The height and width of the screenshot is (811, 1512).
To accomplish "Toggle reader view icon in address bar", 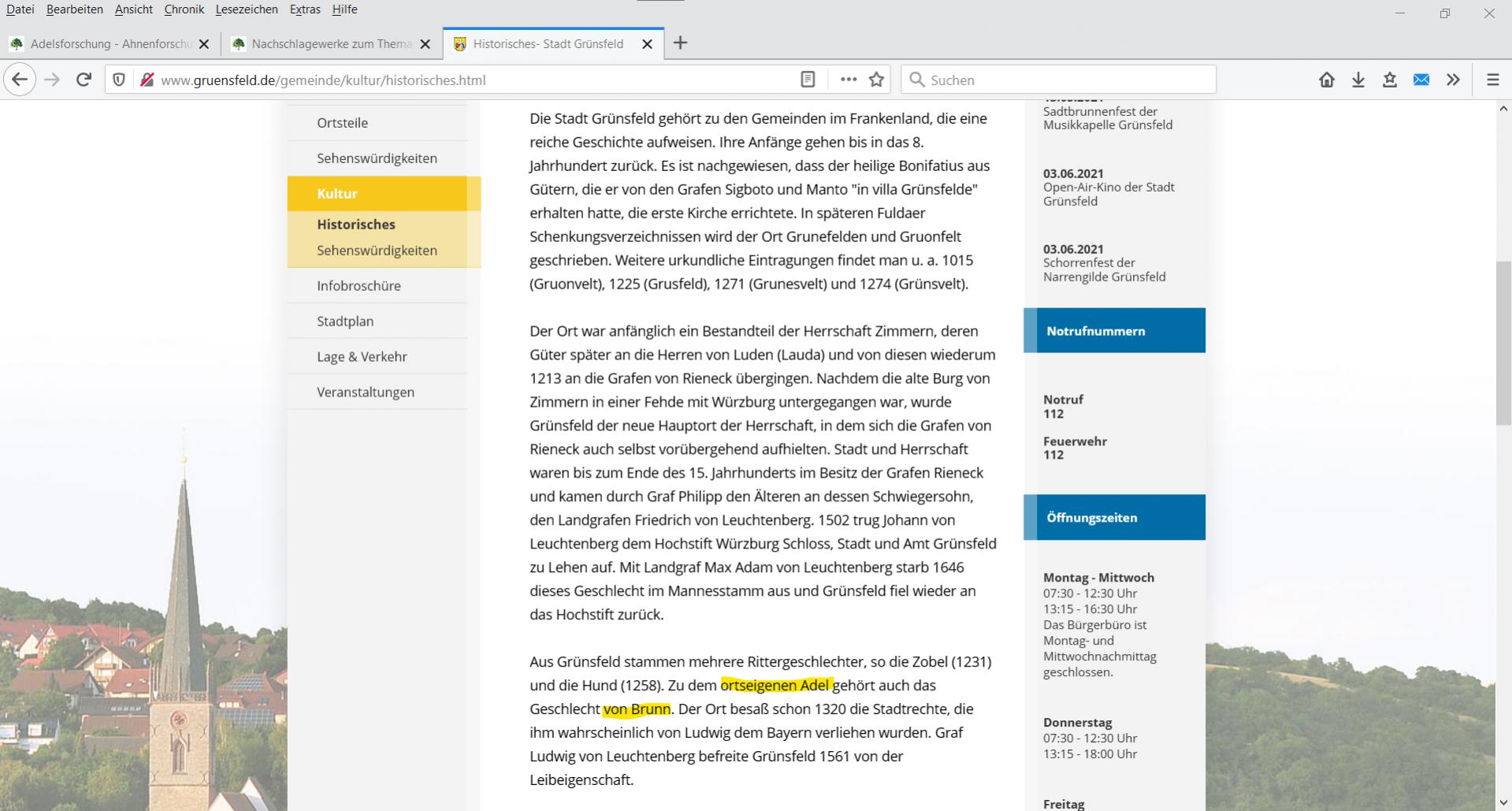I will point(808,80).
